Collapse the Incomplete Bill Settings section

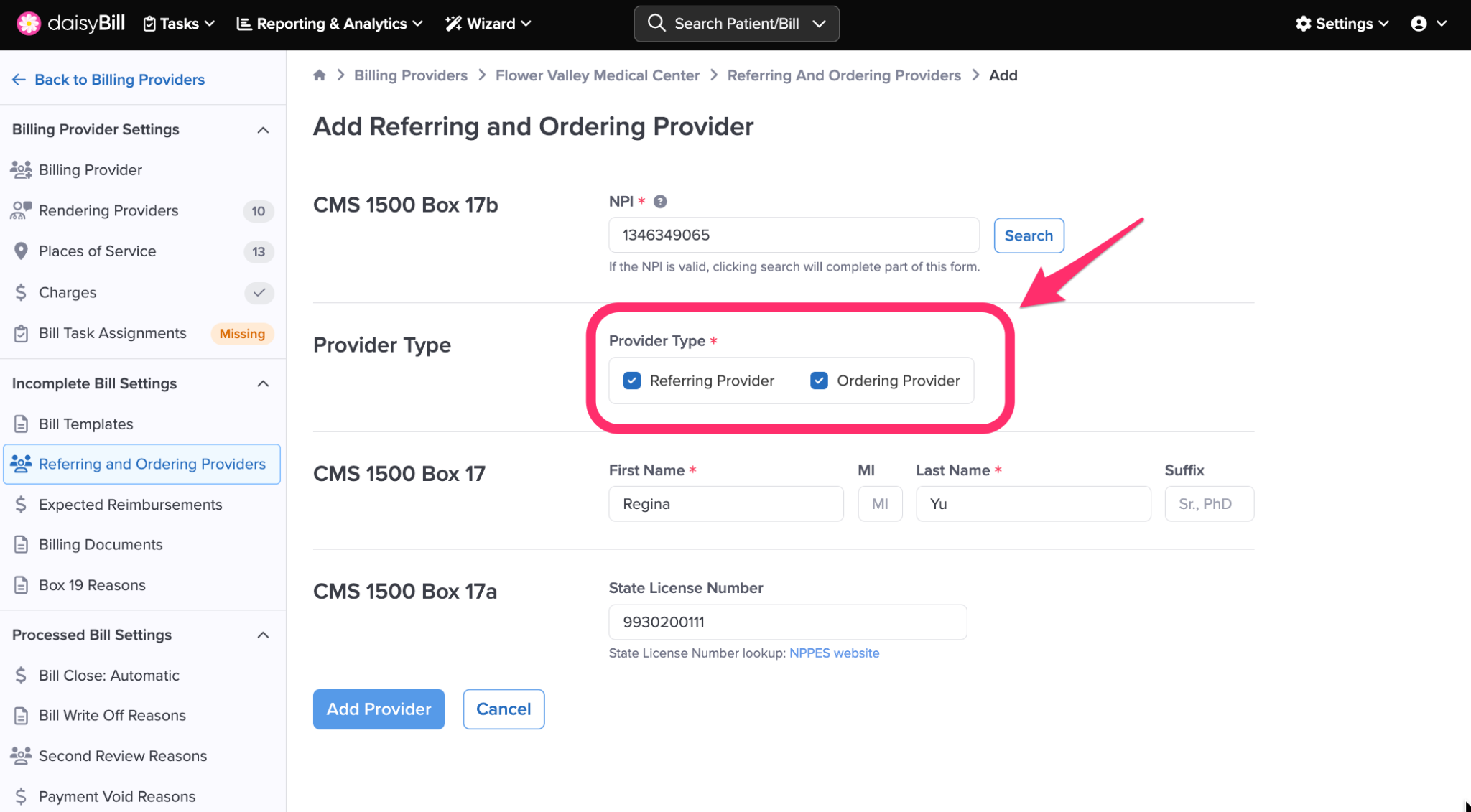click(263, 383)
